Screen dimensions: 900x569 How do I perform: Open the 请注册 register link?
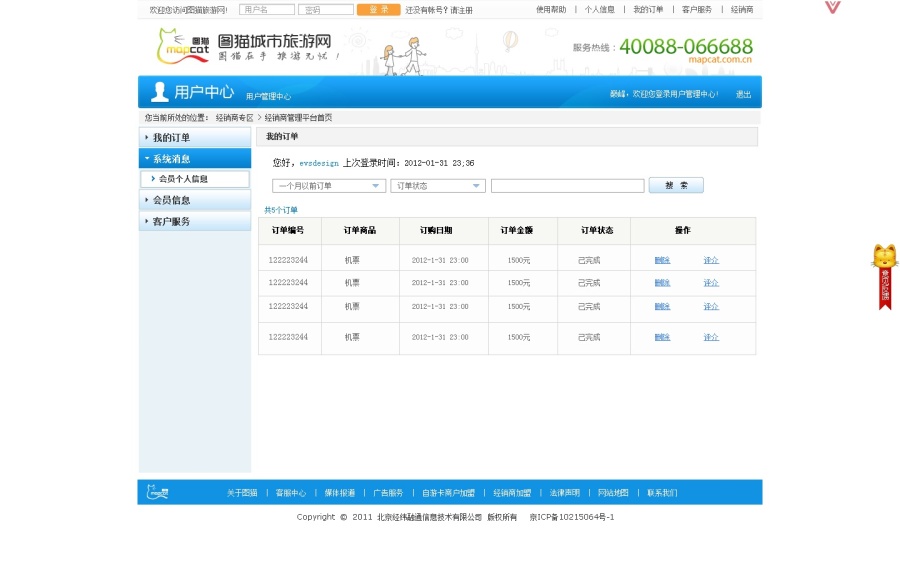click(x=461, y=10)
